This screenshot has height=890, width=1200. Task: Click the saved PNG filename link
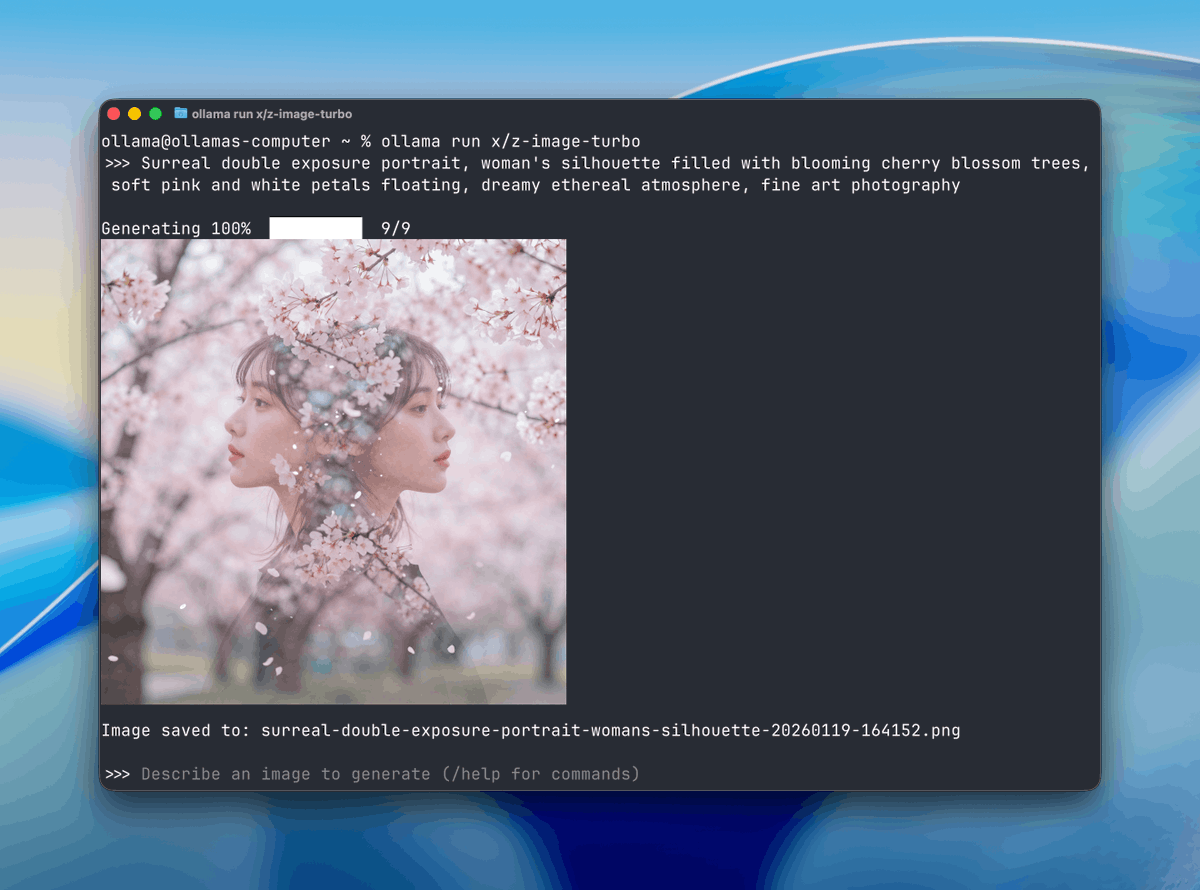tap(610, 730)
